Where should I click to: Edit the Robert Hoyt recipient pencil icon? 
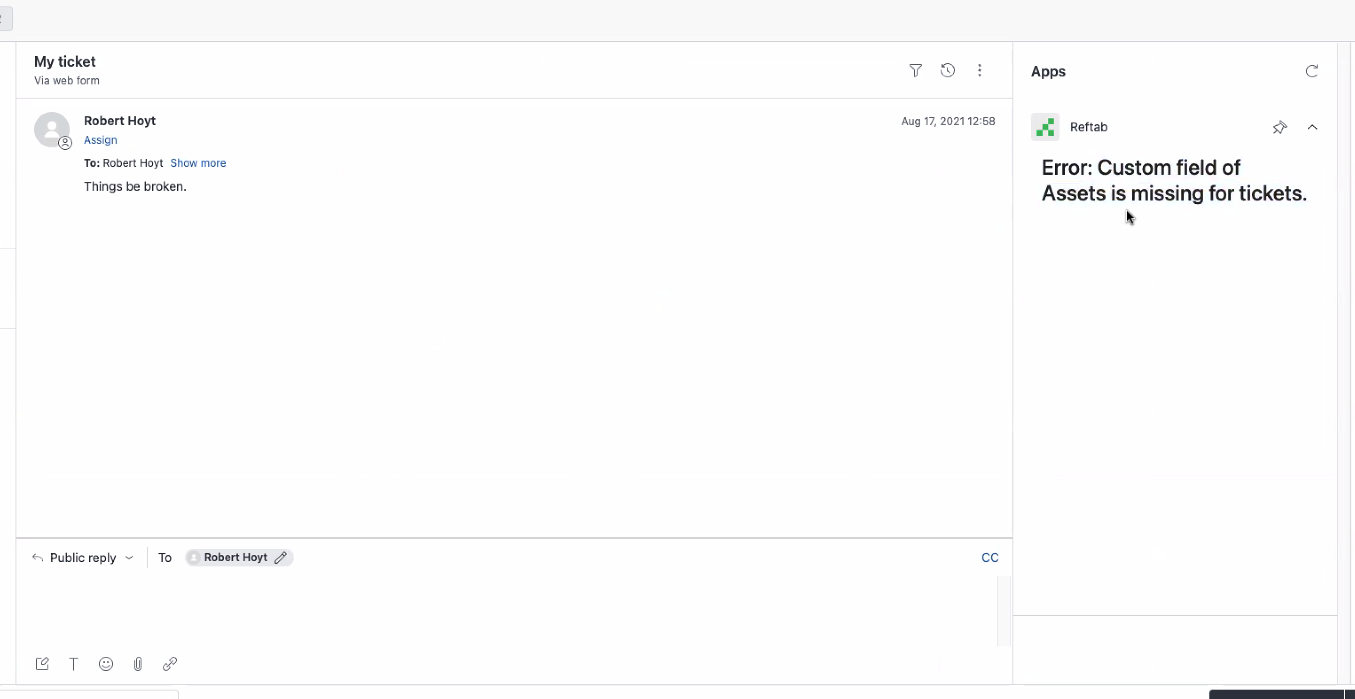tap(281, 558)
